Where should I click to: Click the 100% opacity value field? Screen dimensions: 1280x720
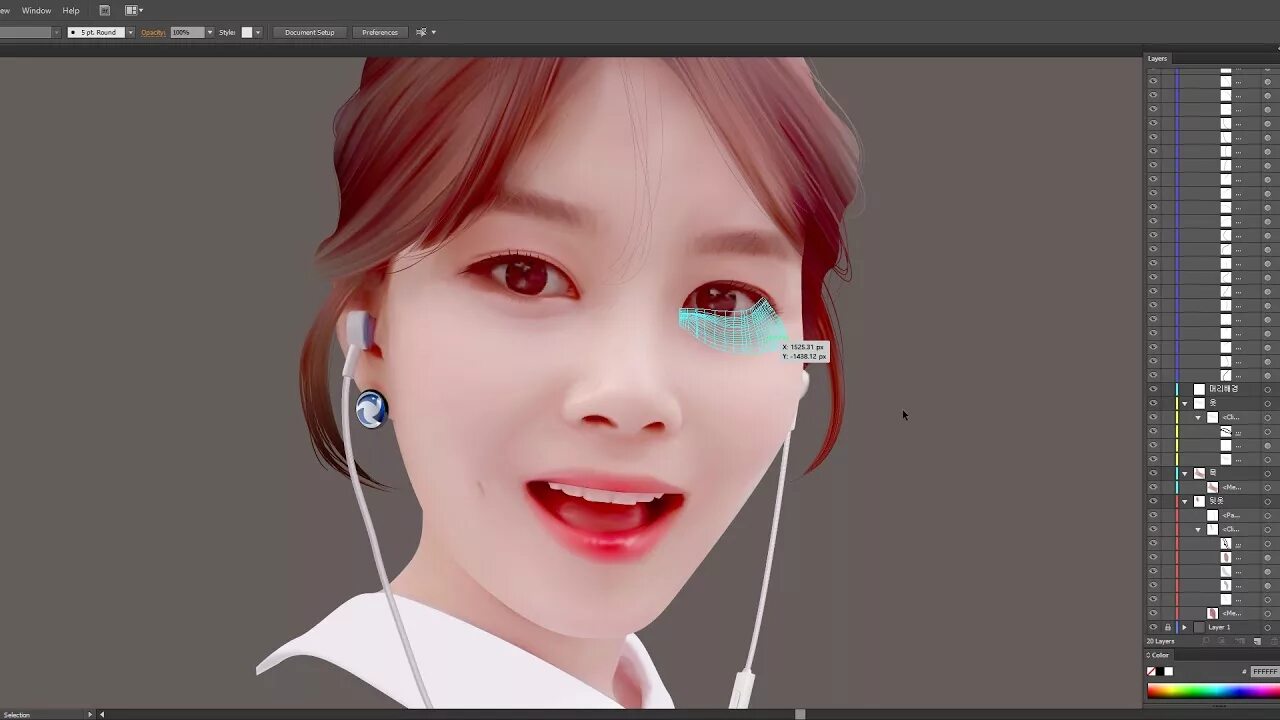pos(187,32)
